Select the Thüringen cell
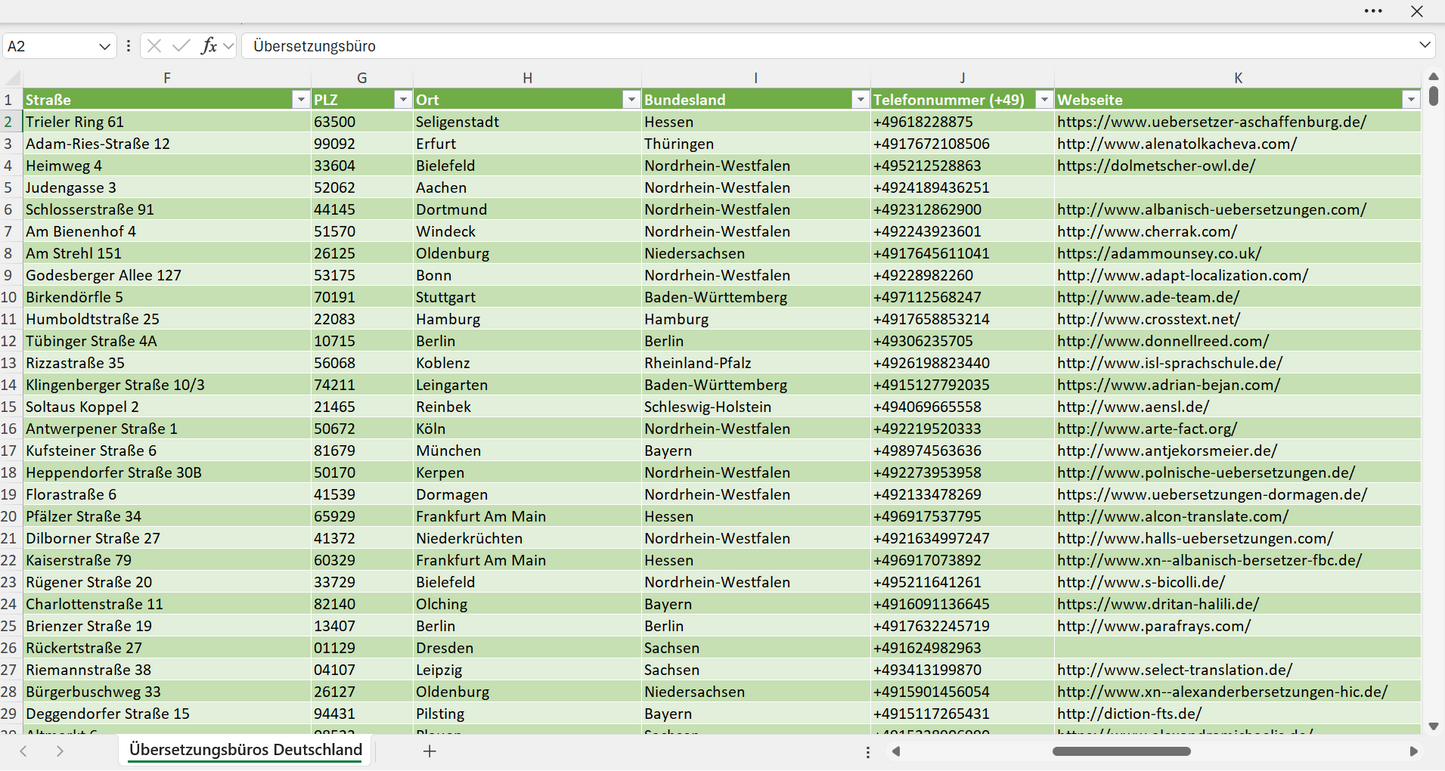 756,144
